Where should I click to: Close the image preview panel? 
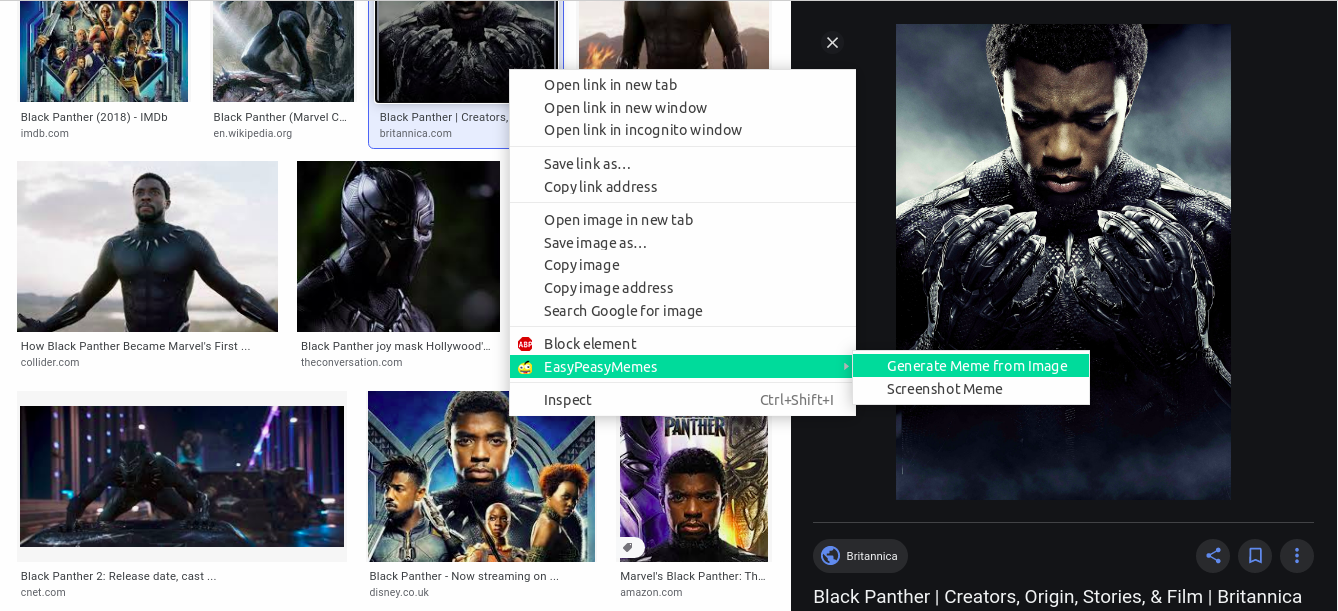(x=832, y=42)
